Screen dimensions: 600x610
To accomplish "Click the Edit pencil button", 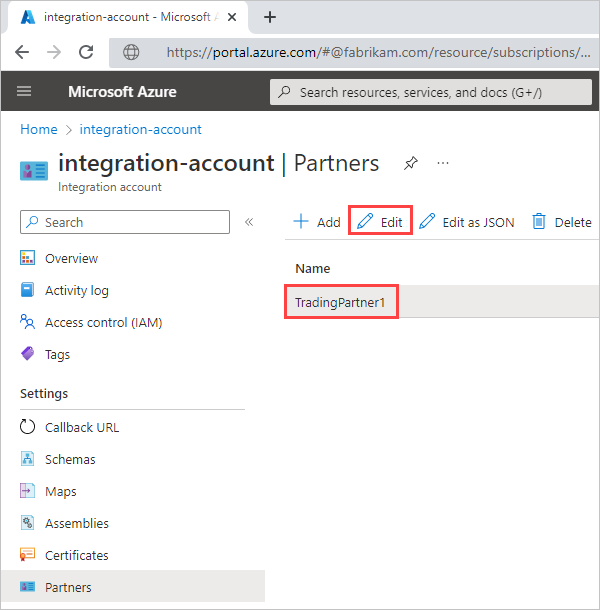I will (380, 222).
